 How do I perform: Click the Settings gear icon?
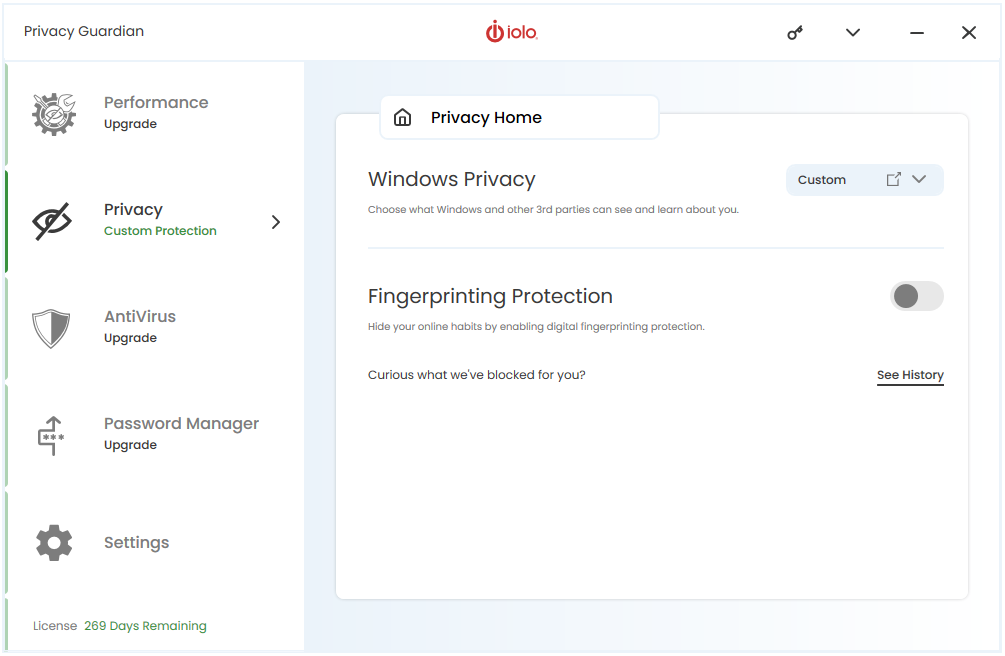coord(54,542)
